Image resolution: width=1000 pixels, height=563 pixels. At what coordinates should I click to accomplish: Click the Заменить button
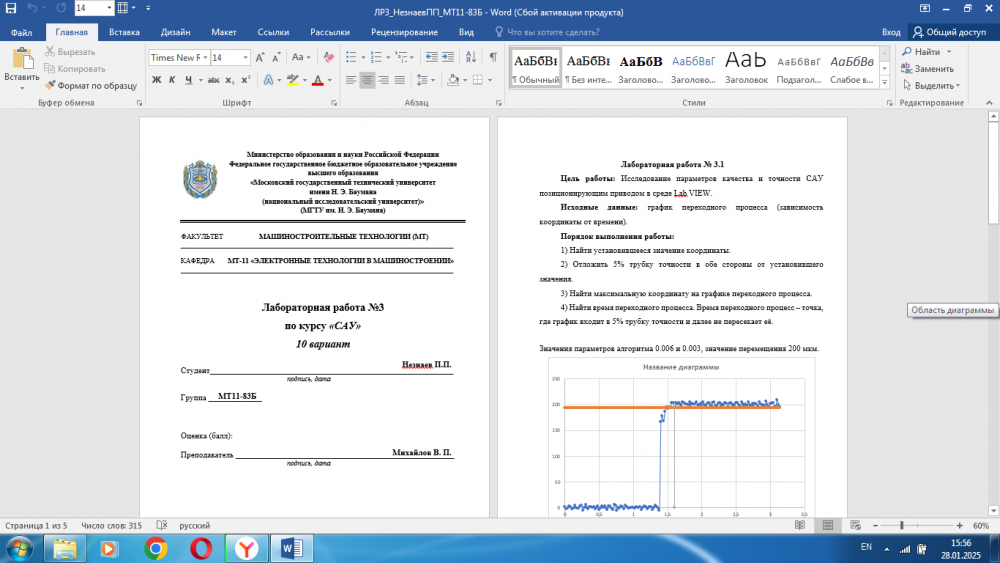[927, 69]
